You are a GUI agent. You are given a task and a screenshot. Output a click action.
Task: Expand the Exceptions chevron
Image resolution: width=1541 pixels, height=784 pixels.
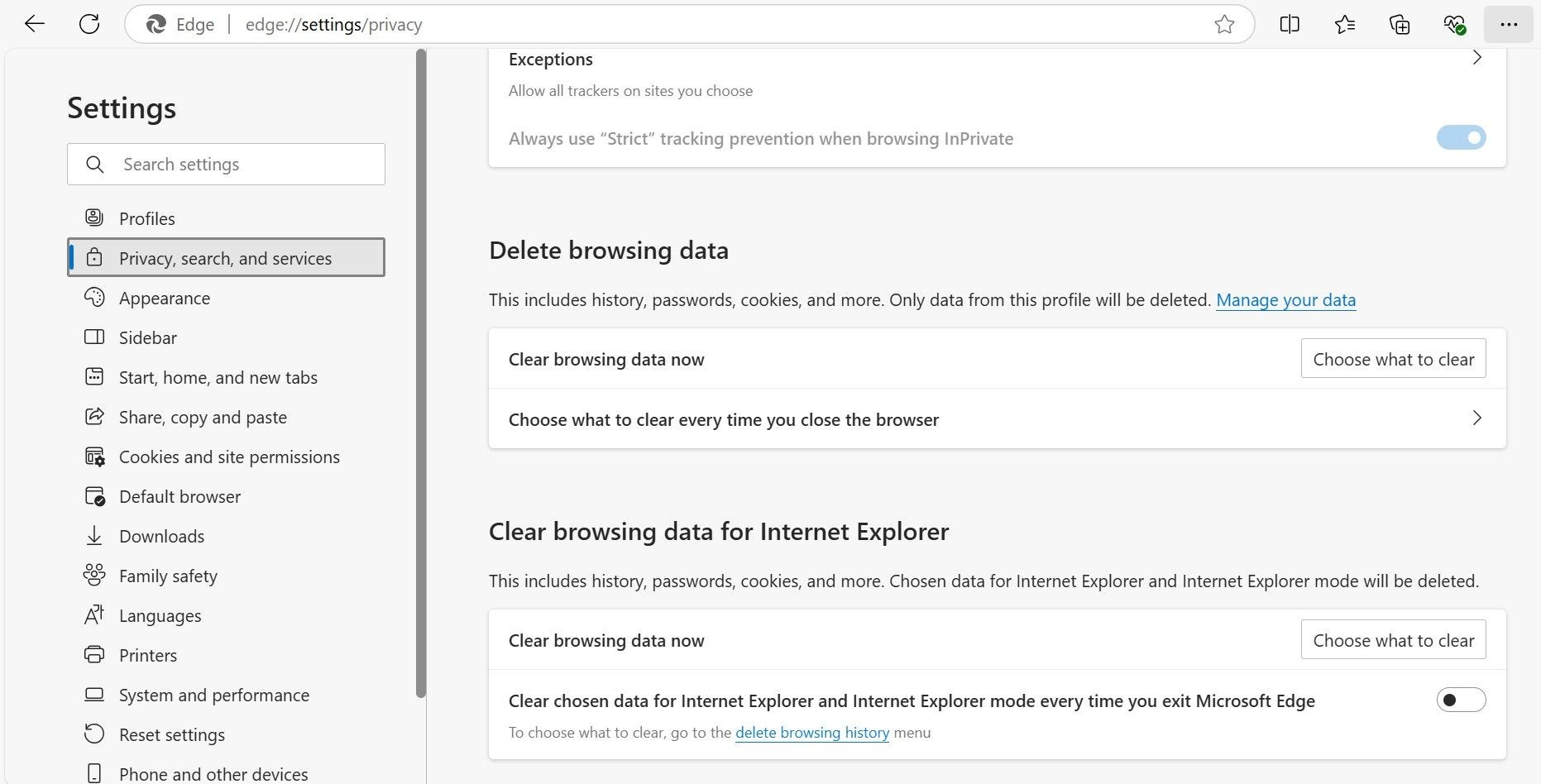tap(1476, 58)
